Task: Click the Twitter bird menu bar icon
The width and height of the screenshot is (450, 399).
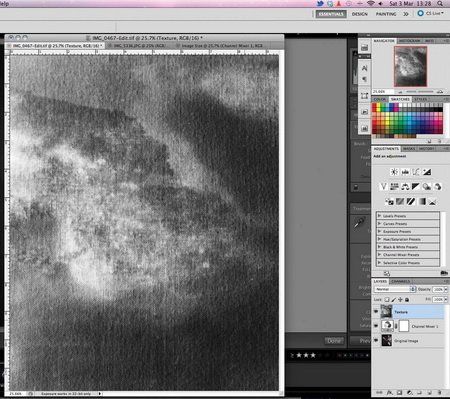Action: click(320, 4)
